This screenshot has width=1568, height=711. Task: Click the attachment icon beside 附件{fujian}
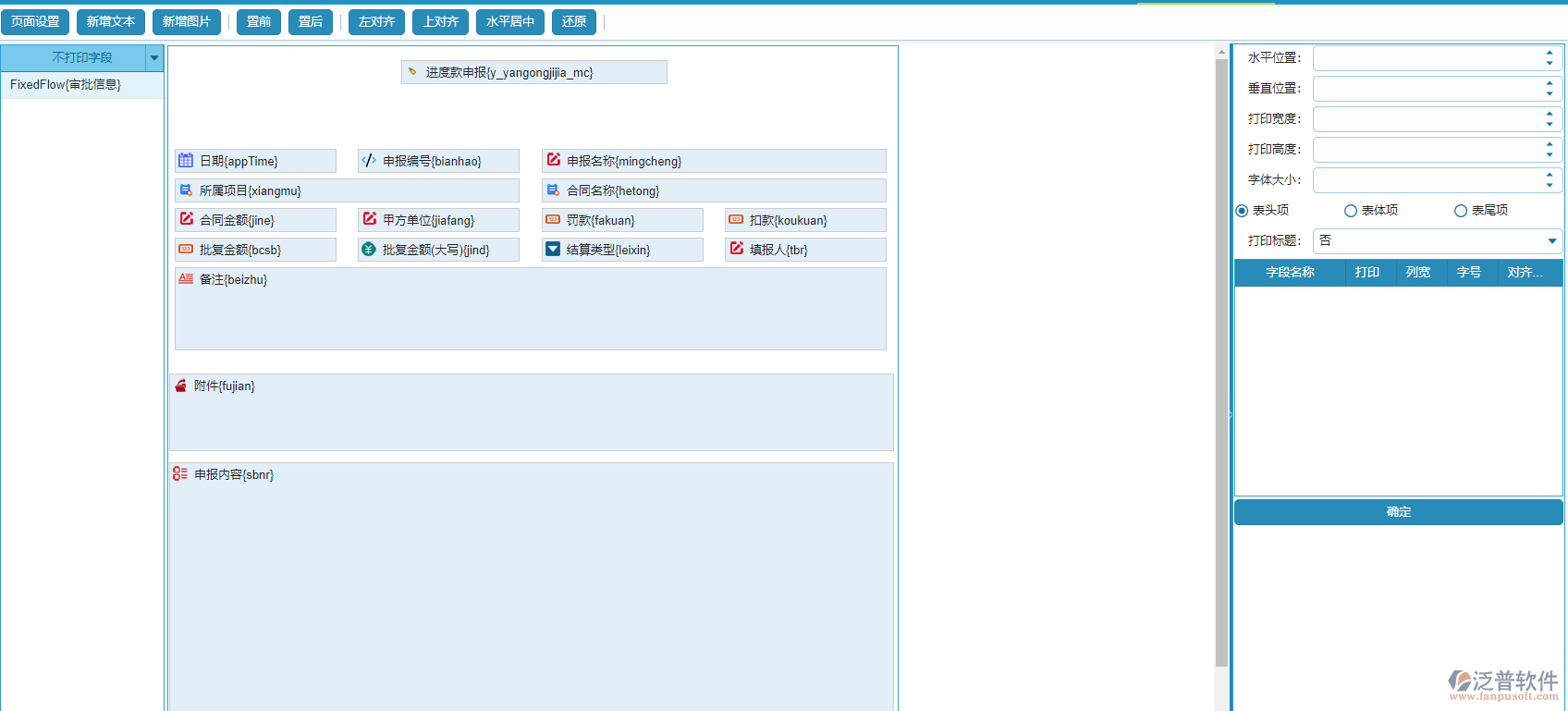pos(180,386)
